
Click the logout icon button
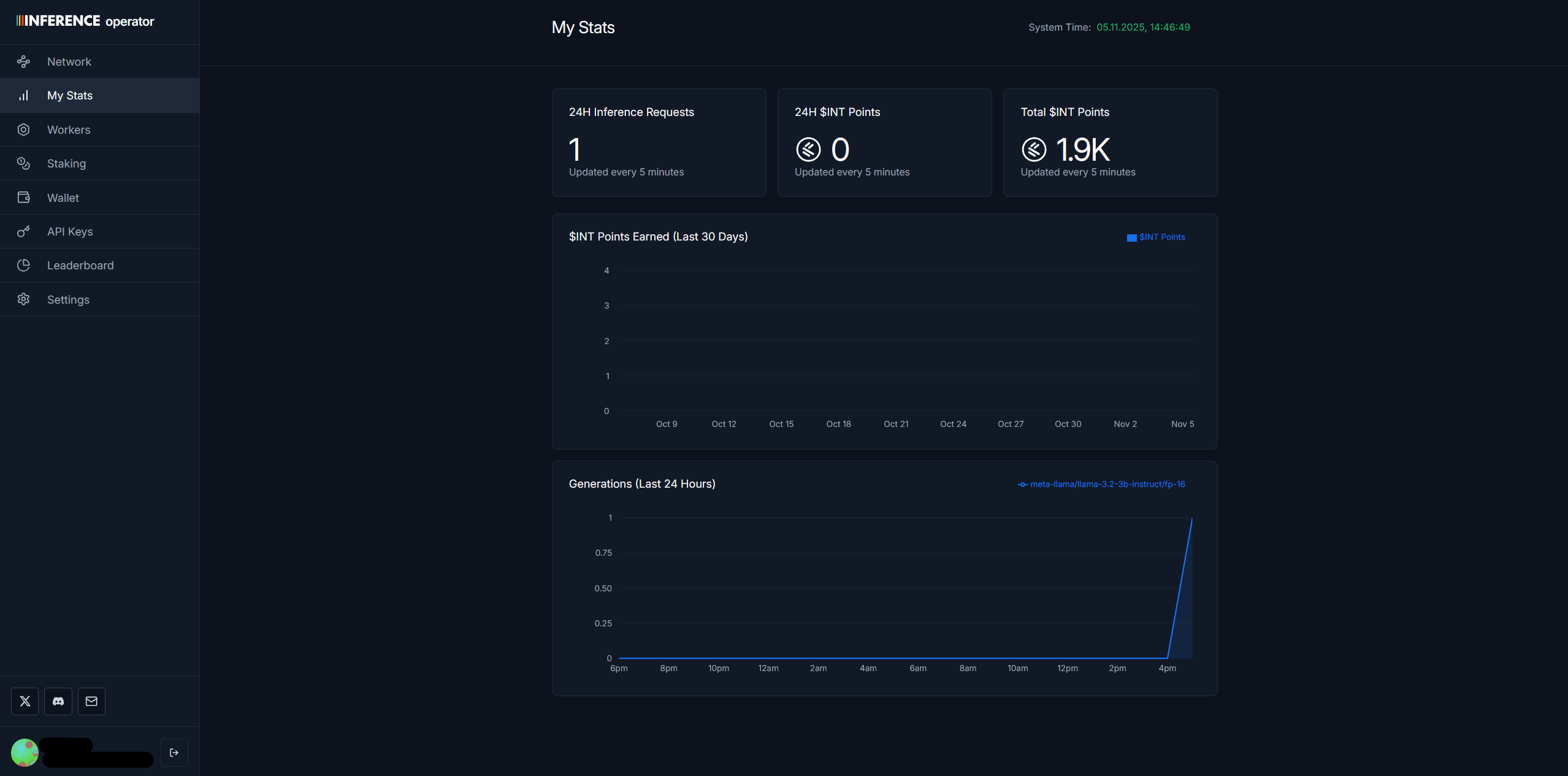click(x=174, y=753)
